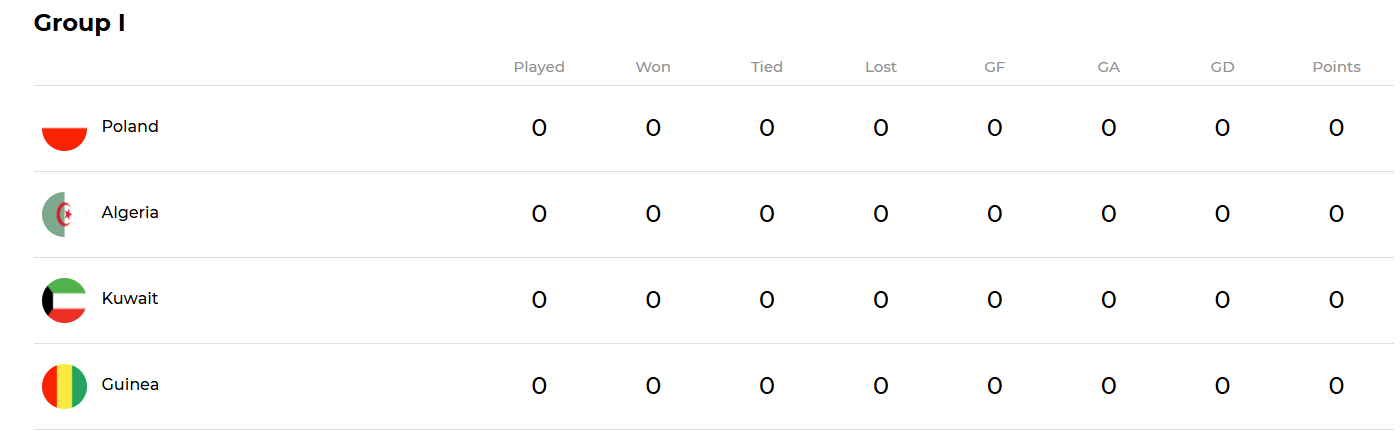
Task: Click Poland's Points value
Action: point(1336,128)
